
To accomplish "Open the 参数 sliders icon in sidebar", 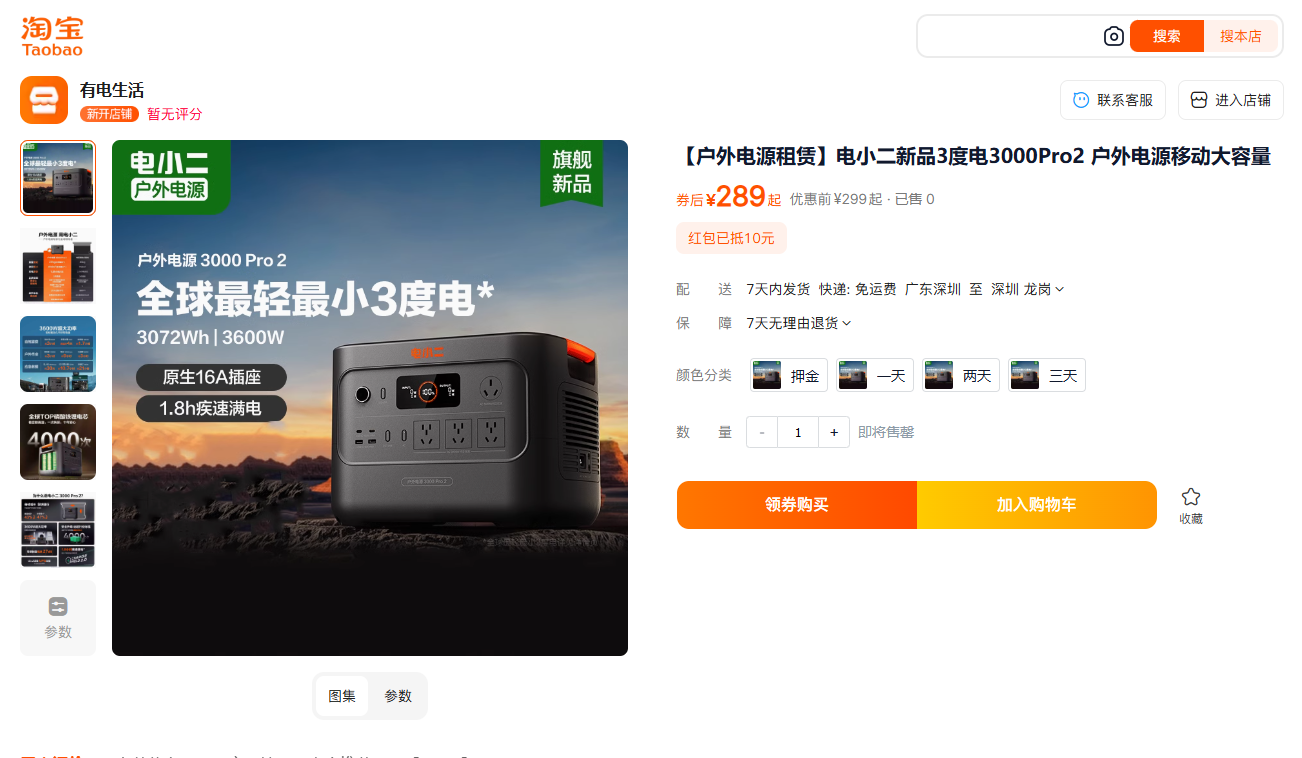I will coord(58,607).
